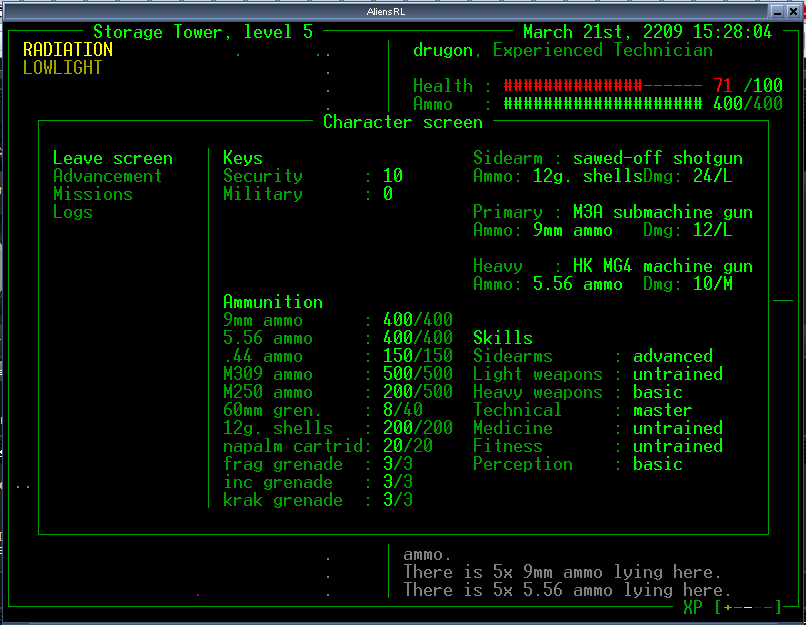The width and height of the screenshot is (806, 625).
Task: Click the Medicine skill label
Action: pyautogui.click(x=513, y=428)
